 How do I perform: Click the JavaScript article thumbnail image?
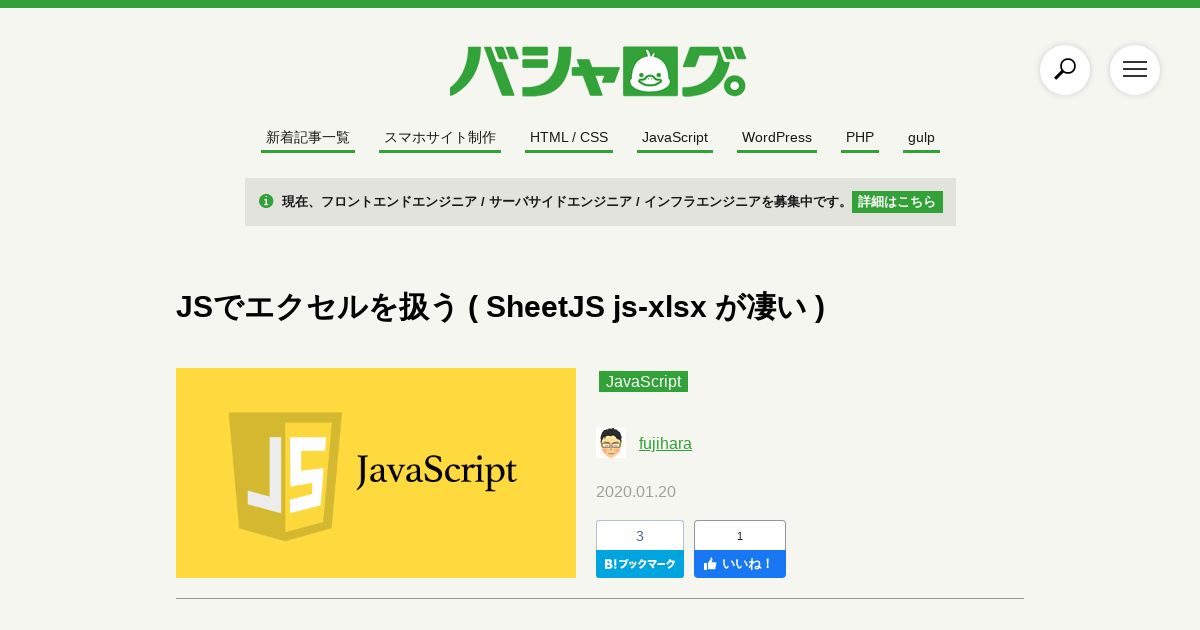click(x=376, y=473)
